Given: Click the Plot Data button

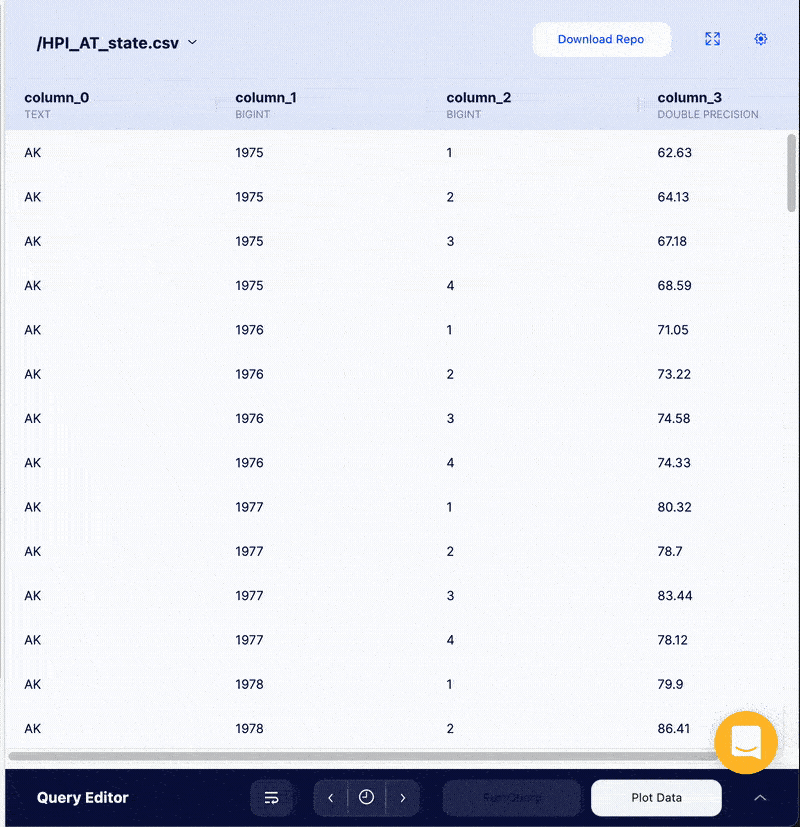Looking at the screenshot, I should coord(656,797).
